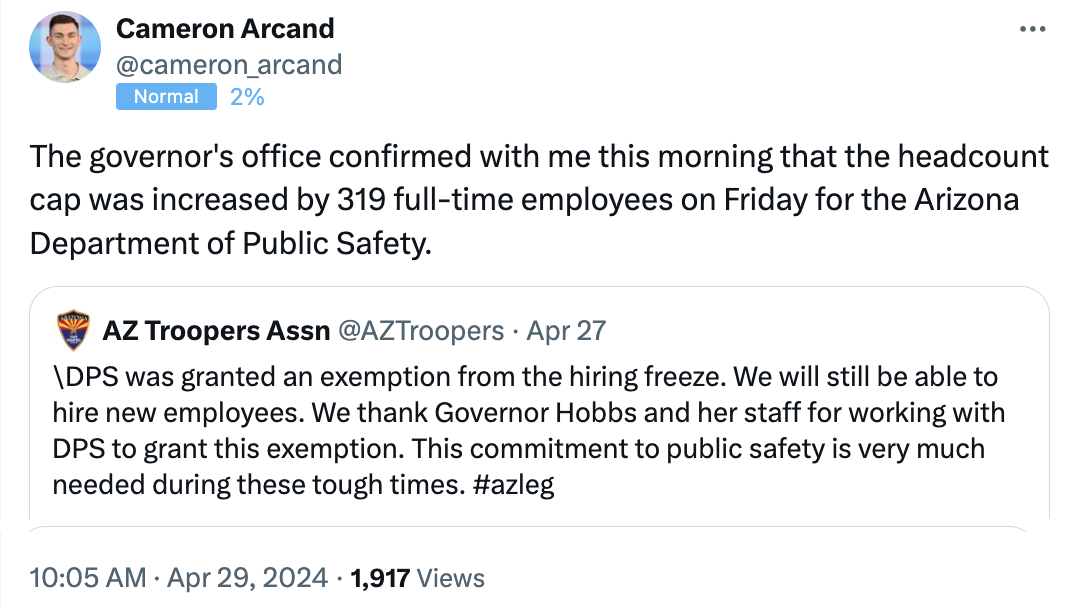Click the word Views after 1,917
The image size is (1076, 608).
(x=450, y=578)
